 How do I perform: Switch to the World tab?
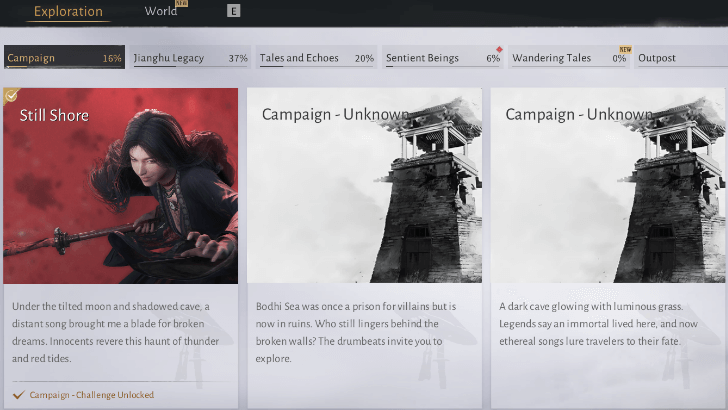click(161, 11)
